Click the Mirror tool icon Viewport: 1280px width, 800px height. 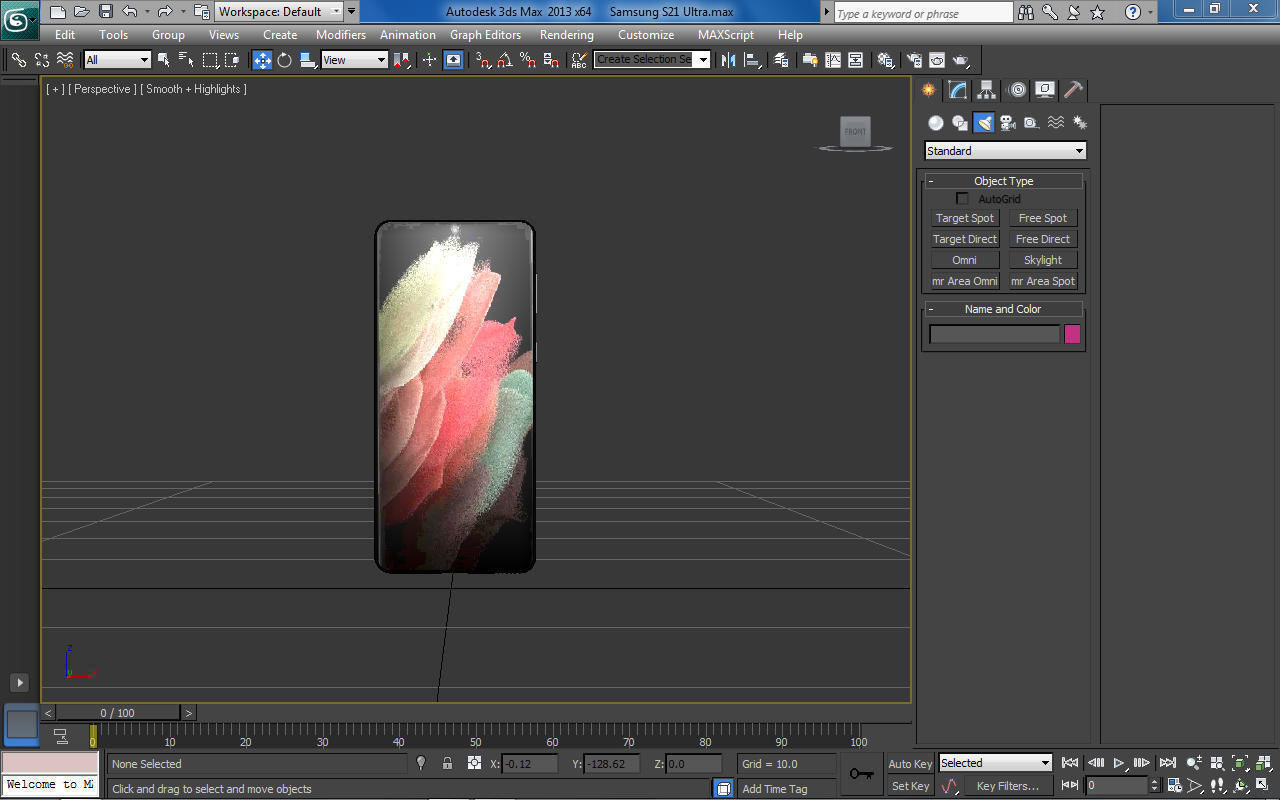pyautogui.click(x=728, y=60)
